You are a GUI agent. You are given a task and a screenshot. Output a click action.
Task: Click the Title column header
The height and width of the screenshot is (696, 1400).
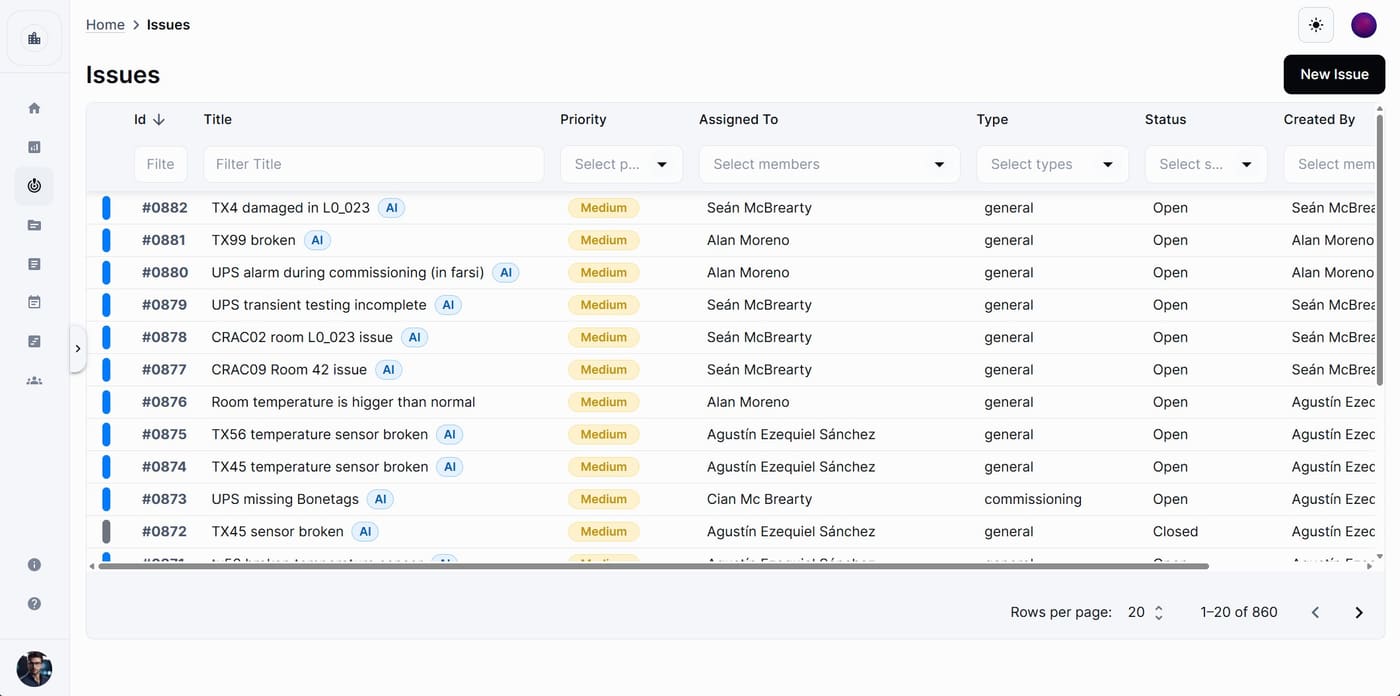coord(218,119)
